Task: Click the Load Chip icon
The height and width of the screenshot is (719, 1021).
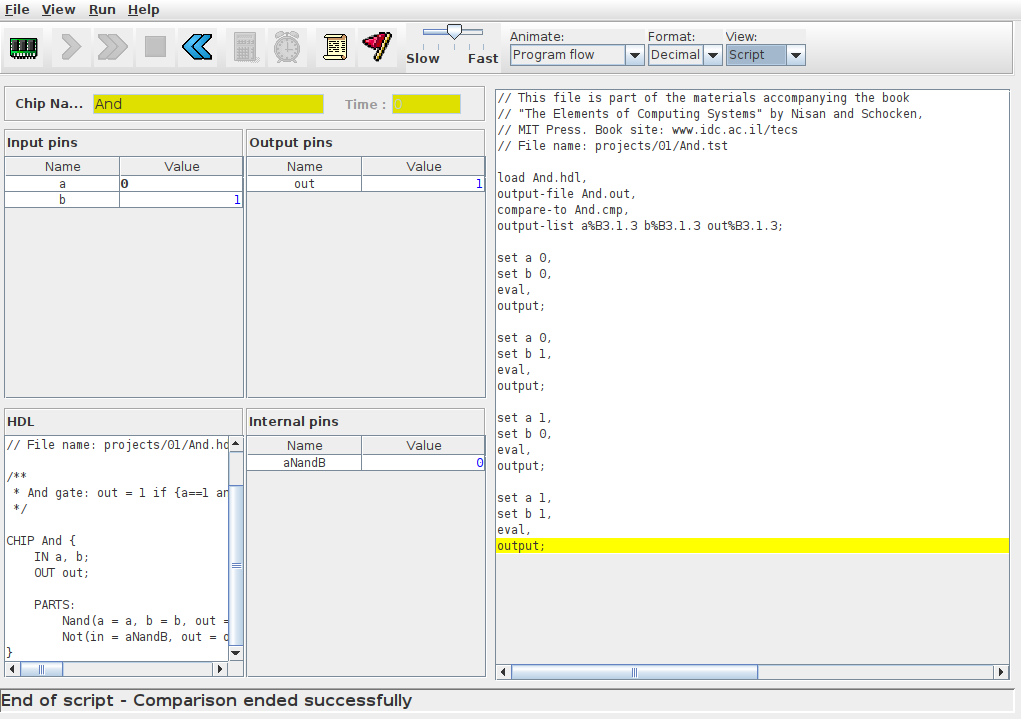Action: 23,47
